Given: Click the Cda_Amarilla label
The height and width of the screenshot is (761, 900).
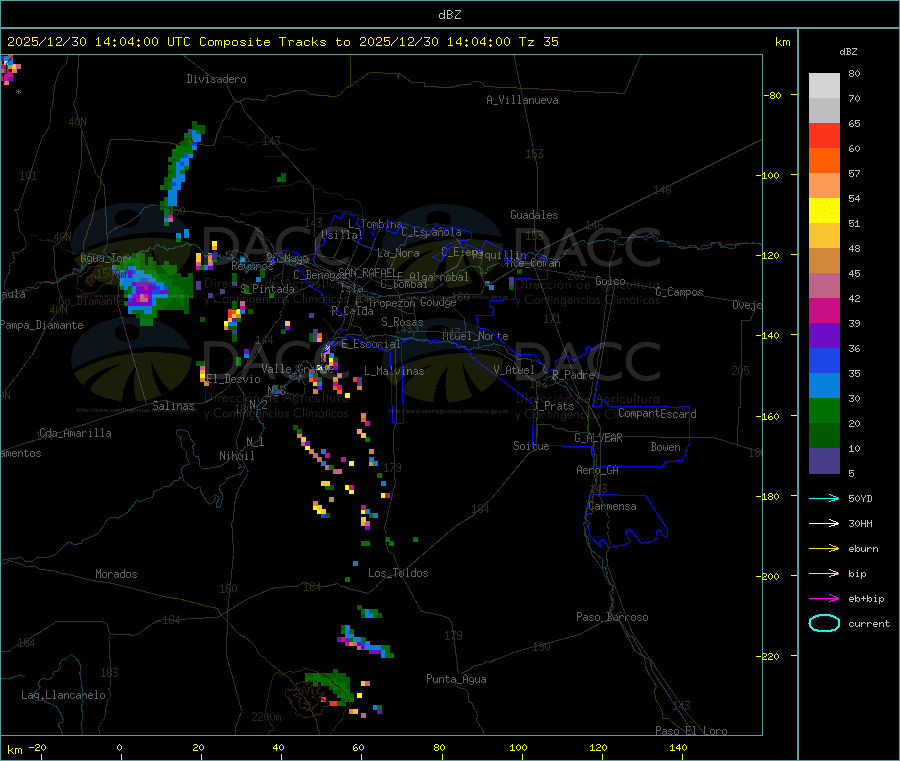Looking at the screenshot, I should pyautogui.click(x=75, y=433).
